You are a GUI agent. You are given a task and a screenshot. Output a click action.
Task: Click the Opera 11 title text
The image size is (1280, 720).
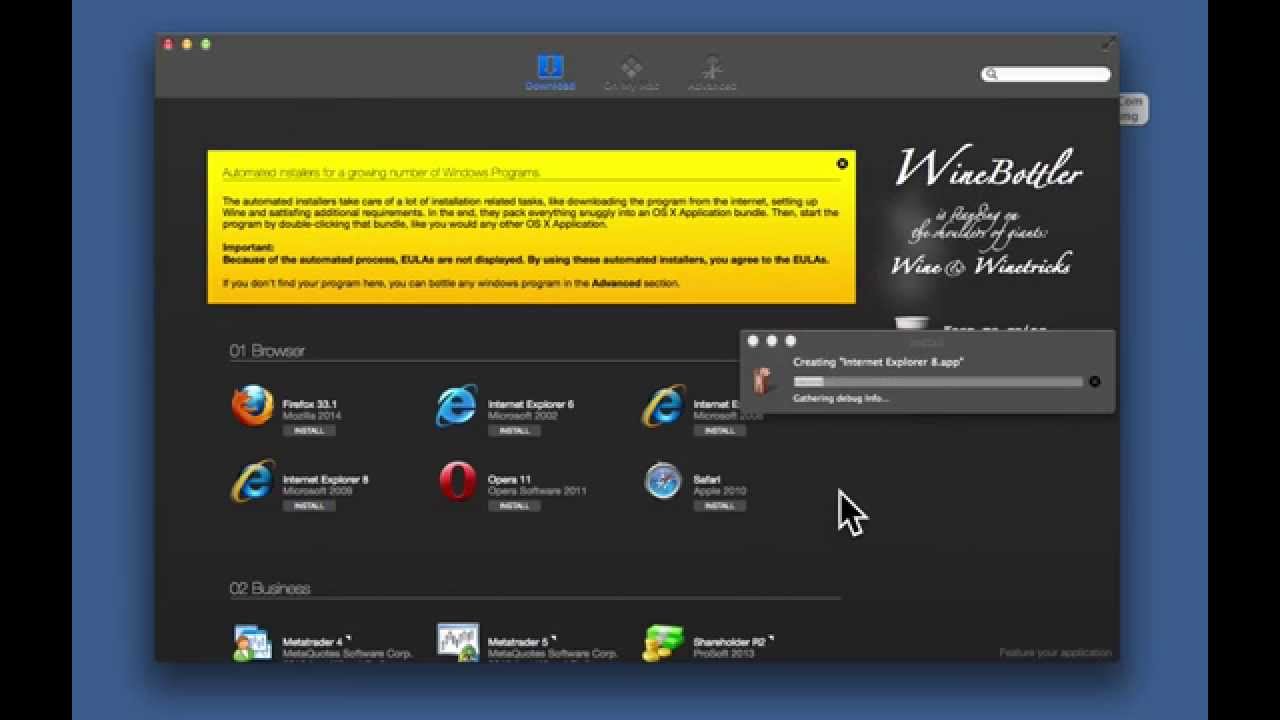pyautogui.click(x=509, y=480)
